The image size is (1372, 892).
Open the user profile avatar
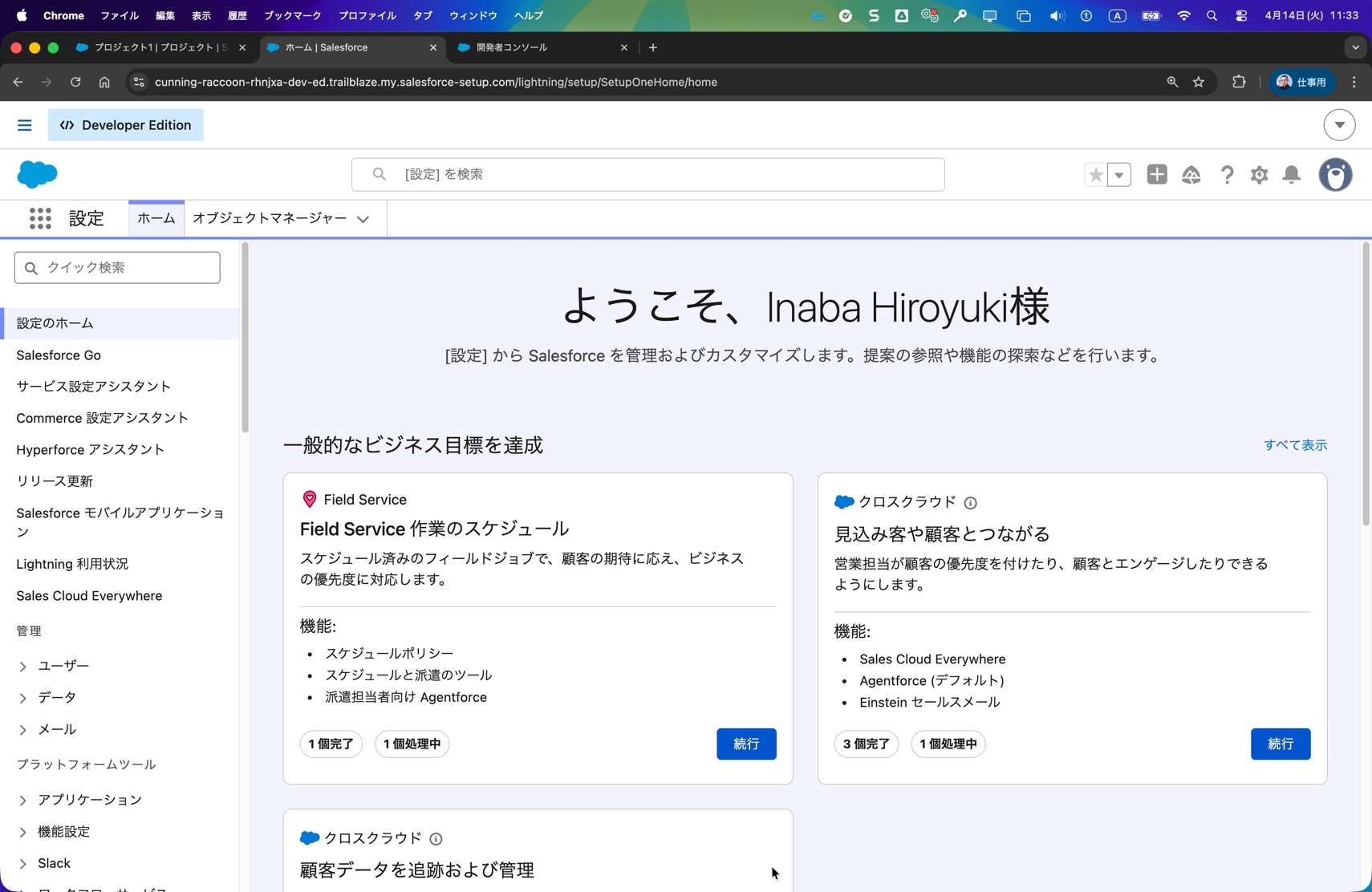coord(1335,175)
